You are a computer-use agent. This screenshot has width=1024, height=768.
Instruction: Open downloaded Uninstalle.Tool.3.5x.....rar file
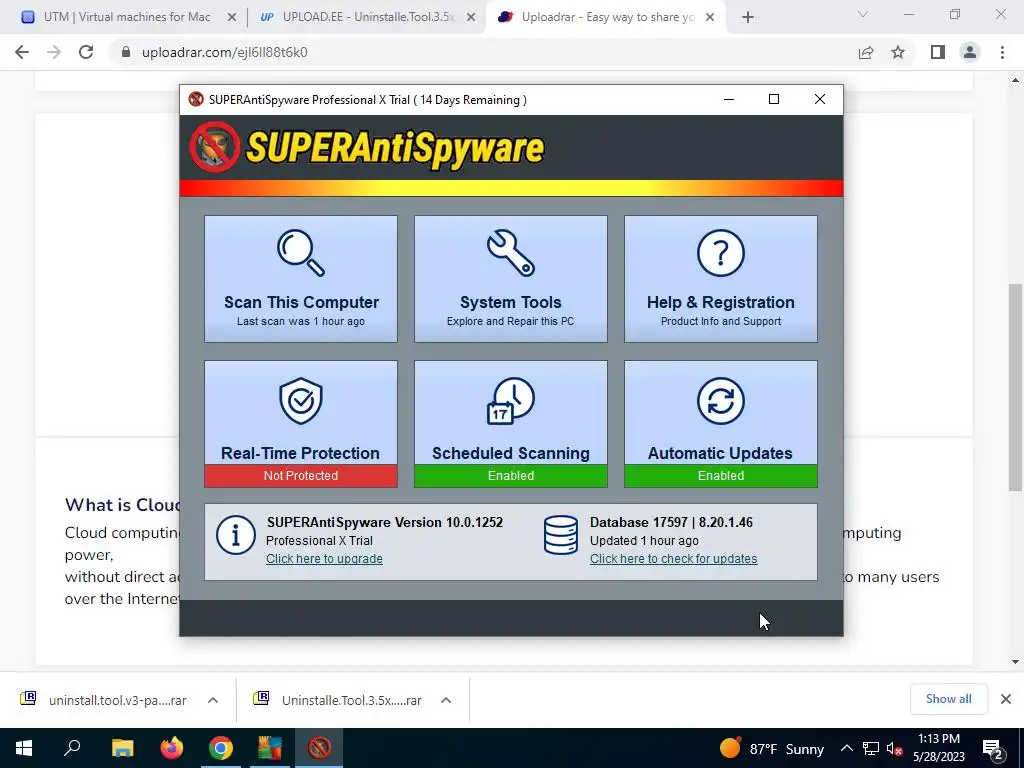click(337, 700)
